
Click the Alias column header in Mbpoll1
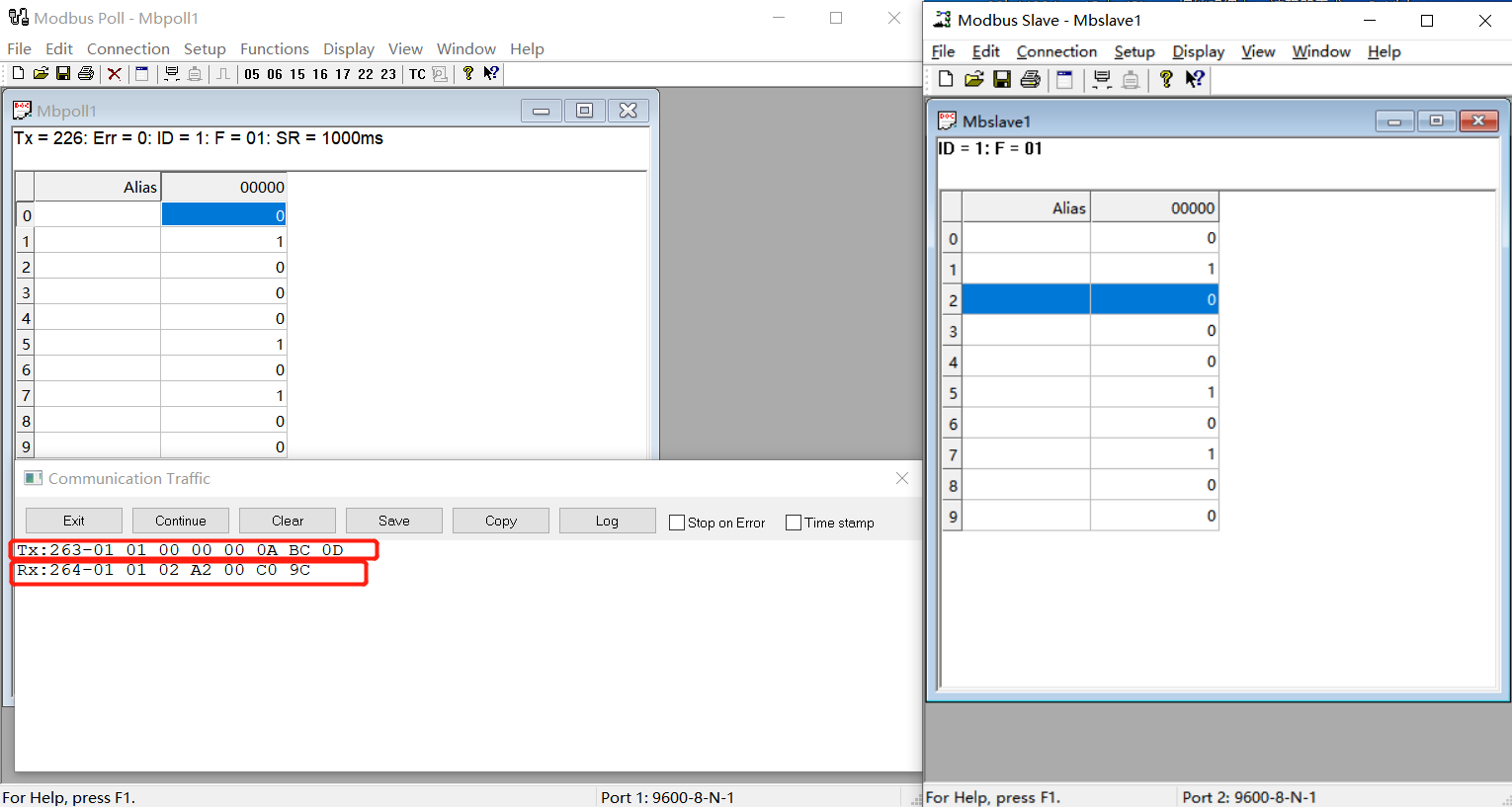pyautogui.click(x=98, y=187)
